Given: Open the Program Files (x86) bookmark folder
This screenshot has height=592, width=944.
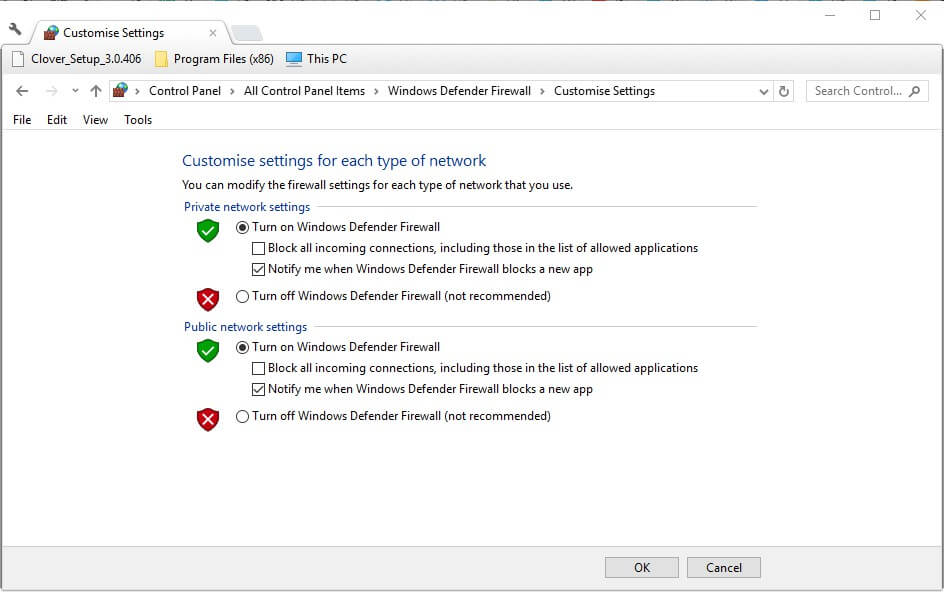Looking at the screenshot, I should point(214,59).
